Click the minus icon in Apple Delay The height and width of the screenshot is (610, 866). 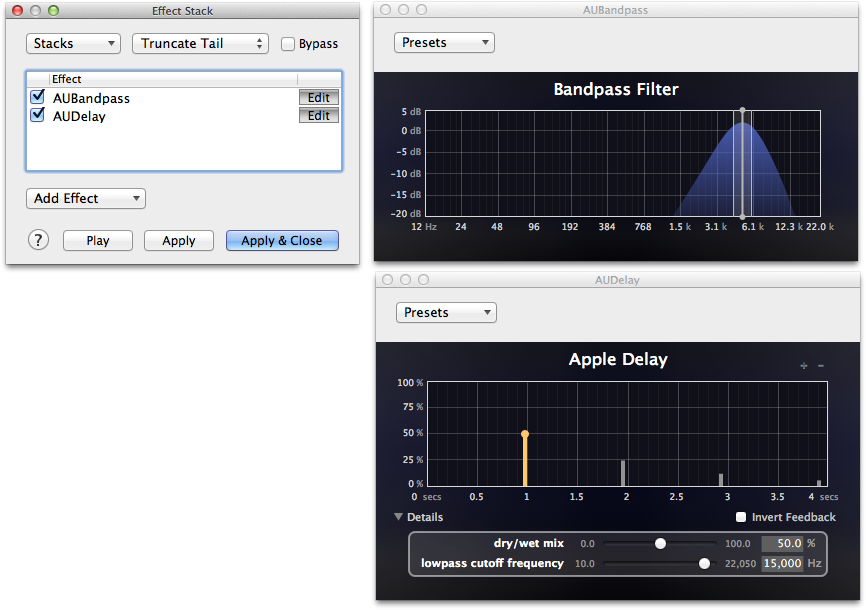tap(821, 366)
